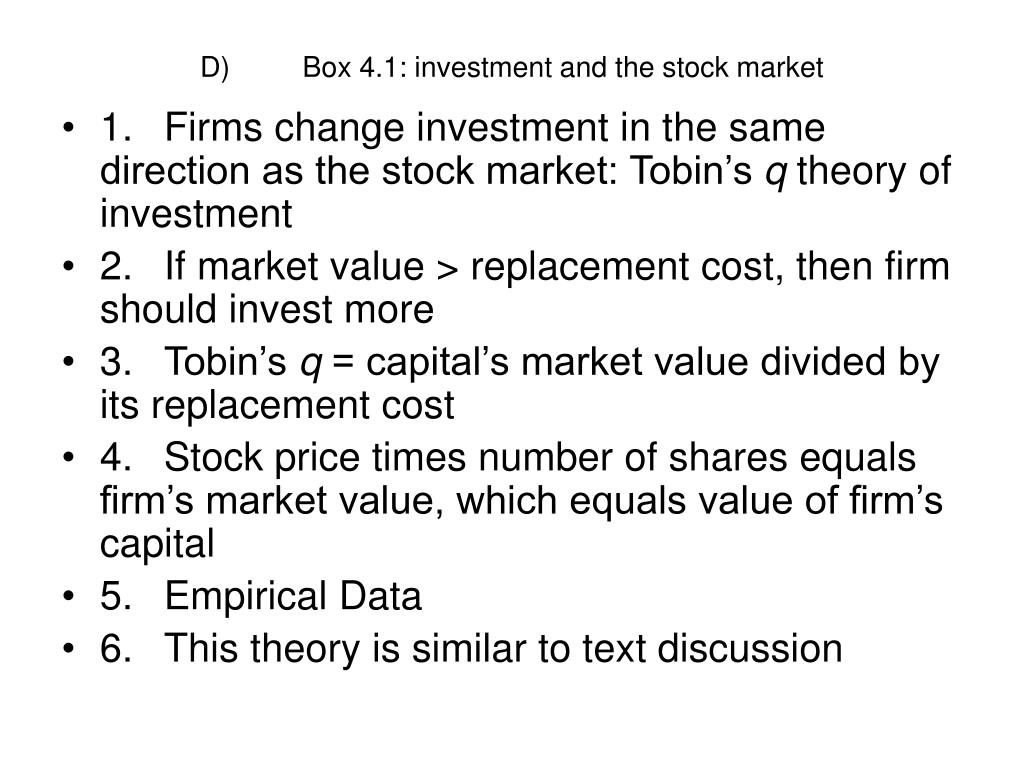This screenshot has height=768, width=1024.
Task: Click the word 'capital' ending bullet four
Action: coord(157,544)
